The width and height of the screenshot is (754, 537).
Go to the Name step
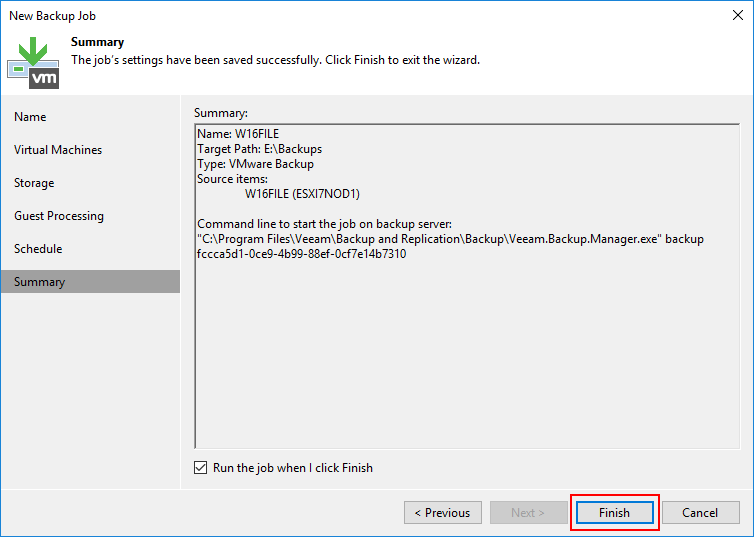pos(30,117)
